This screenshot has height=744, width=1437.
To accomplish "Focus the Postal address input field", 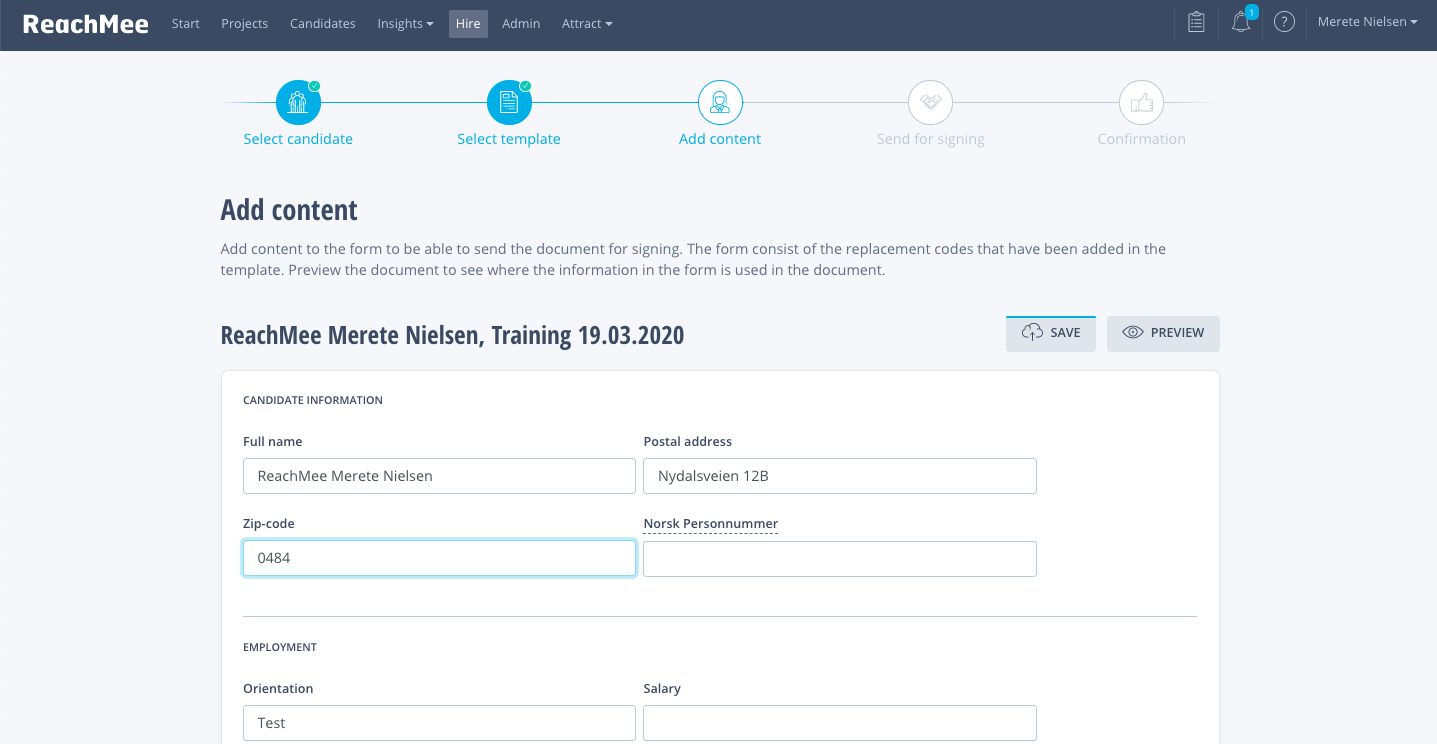I will (x=840, y=476).
